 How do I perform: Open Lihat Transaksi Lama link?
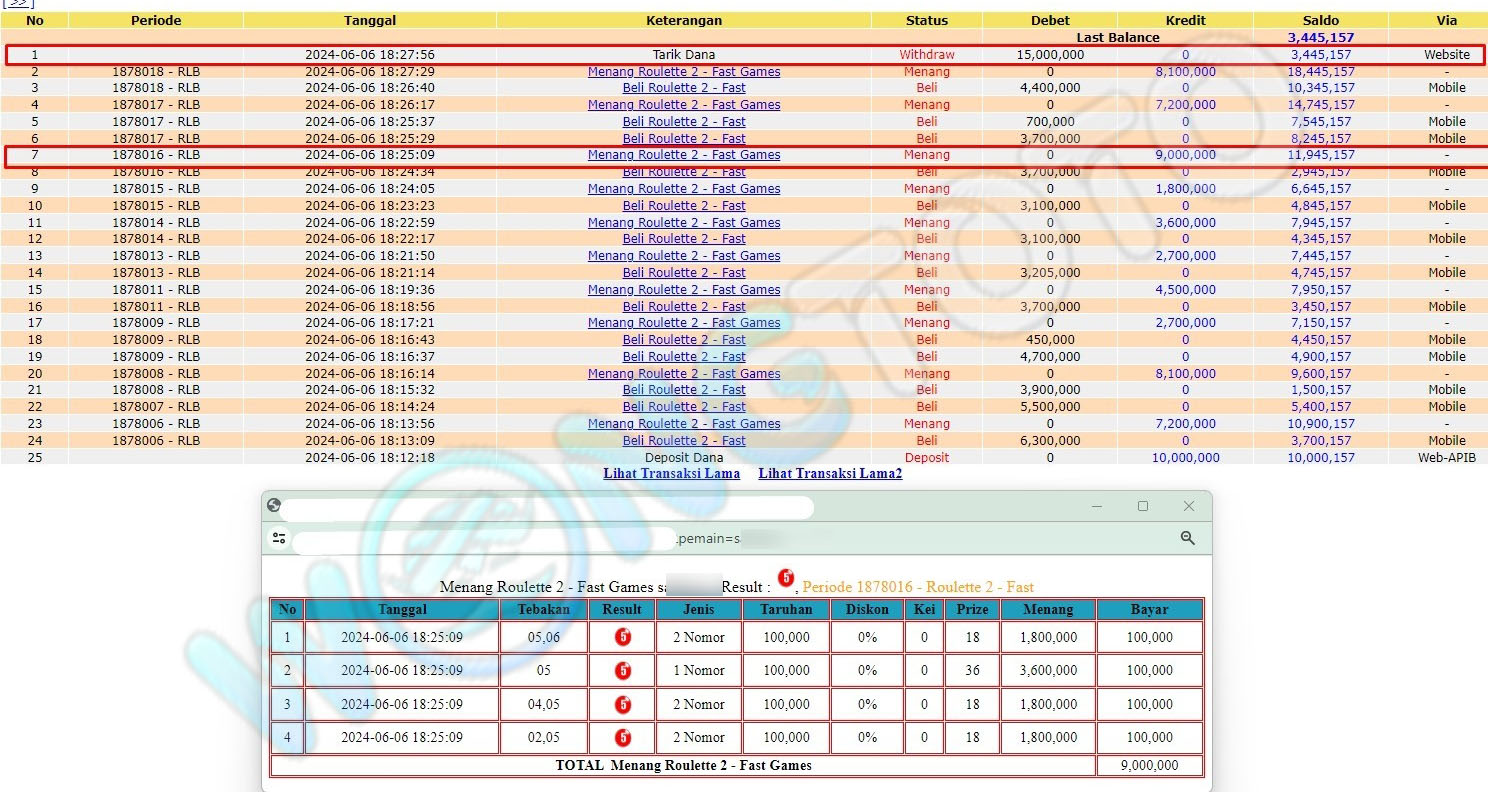click(x=671, y=473)
